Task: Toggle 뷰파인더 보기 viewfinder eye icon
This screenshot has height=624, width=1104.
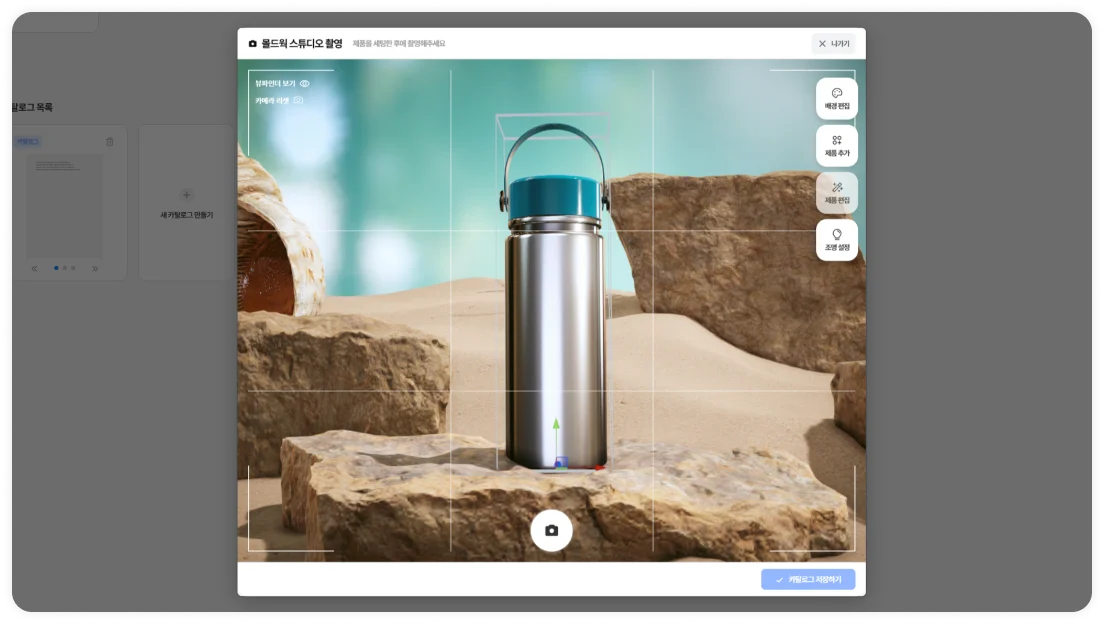Action: (x=304, y=84)
